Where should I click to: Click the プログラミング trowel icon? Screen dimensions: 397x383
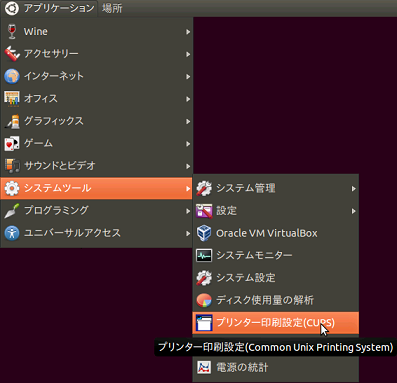point(12,210)
